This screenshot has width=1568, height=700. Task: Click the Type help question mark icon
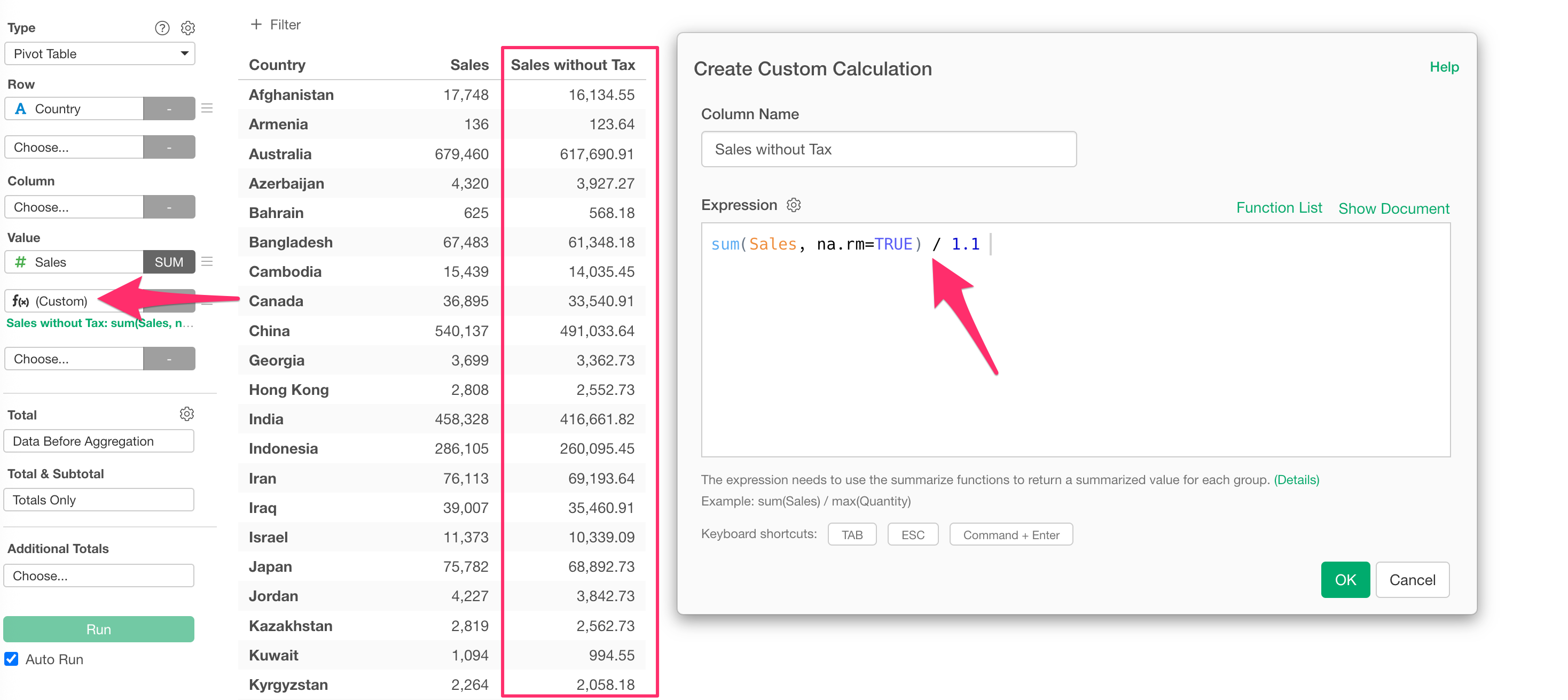[162, 28]
